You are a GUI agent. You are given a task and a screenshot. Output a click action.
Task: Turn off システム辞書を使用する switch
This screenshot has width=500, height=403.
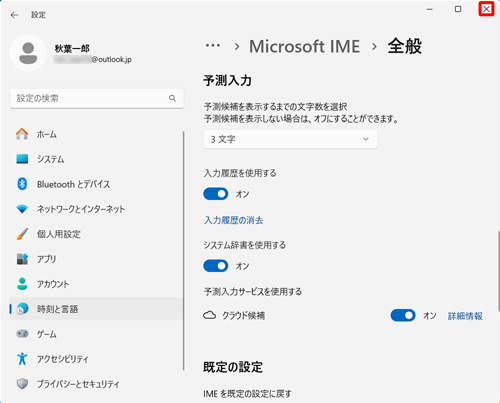click(216, 266)
